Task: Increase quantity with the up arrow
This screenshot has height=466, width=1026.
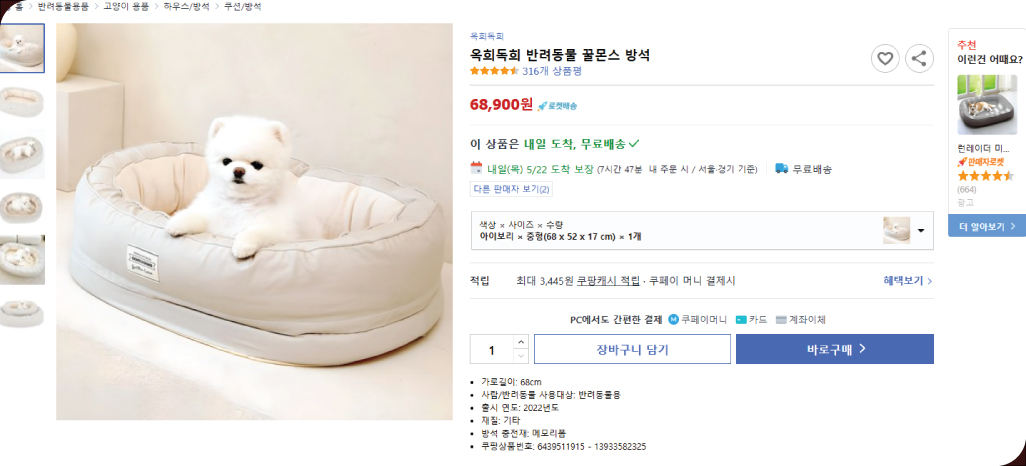Action: 520,342
